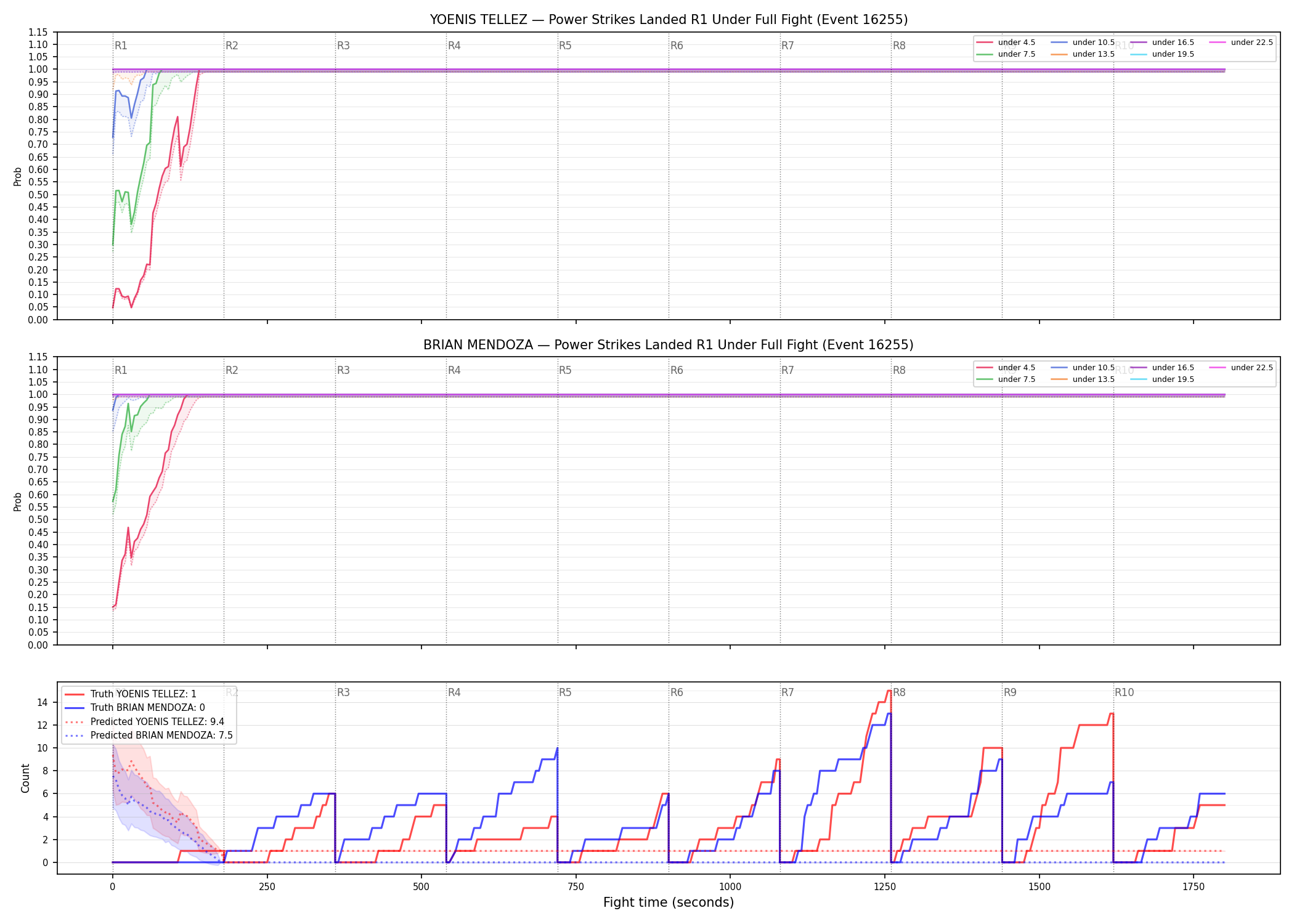The image size is (1294, 924).
Task: Click 'under 7.5' legend entry in top chart
Action: point(1006,54)
